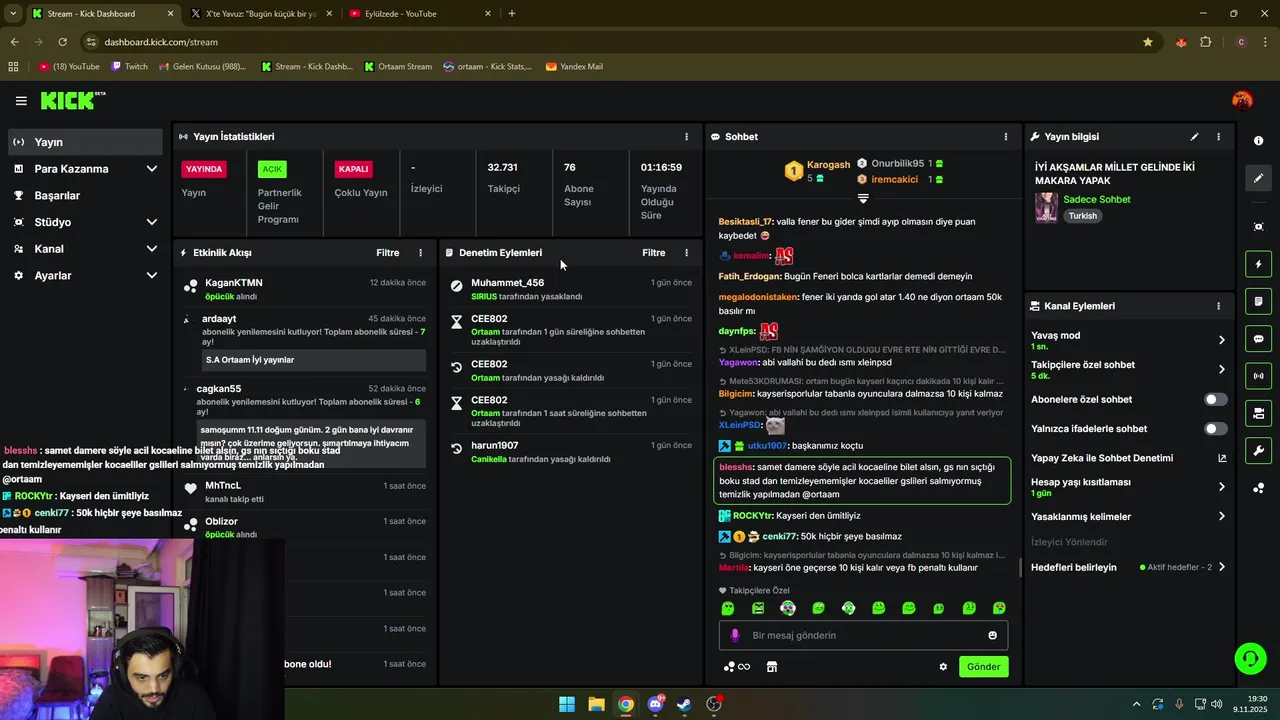
Task: Click the purple microphone icon in the message box
Action: tap(735, 635)
